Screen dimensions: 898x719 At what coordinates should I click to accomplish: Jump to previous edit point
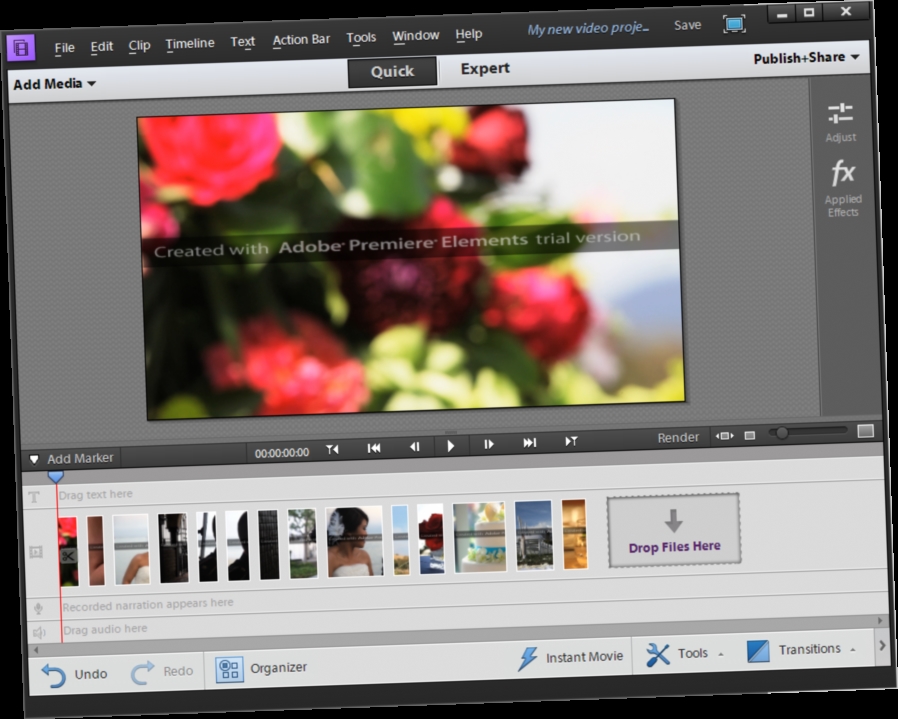coord(332,450)
